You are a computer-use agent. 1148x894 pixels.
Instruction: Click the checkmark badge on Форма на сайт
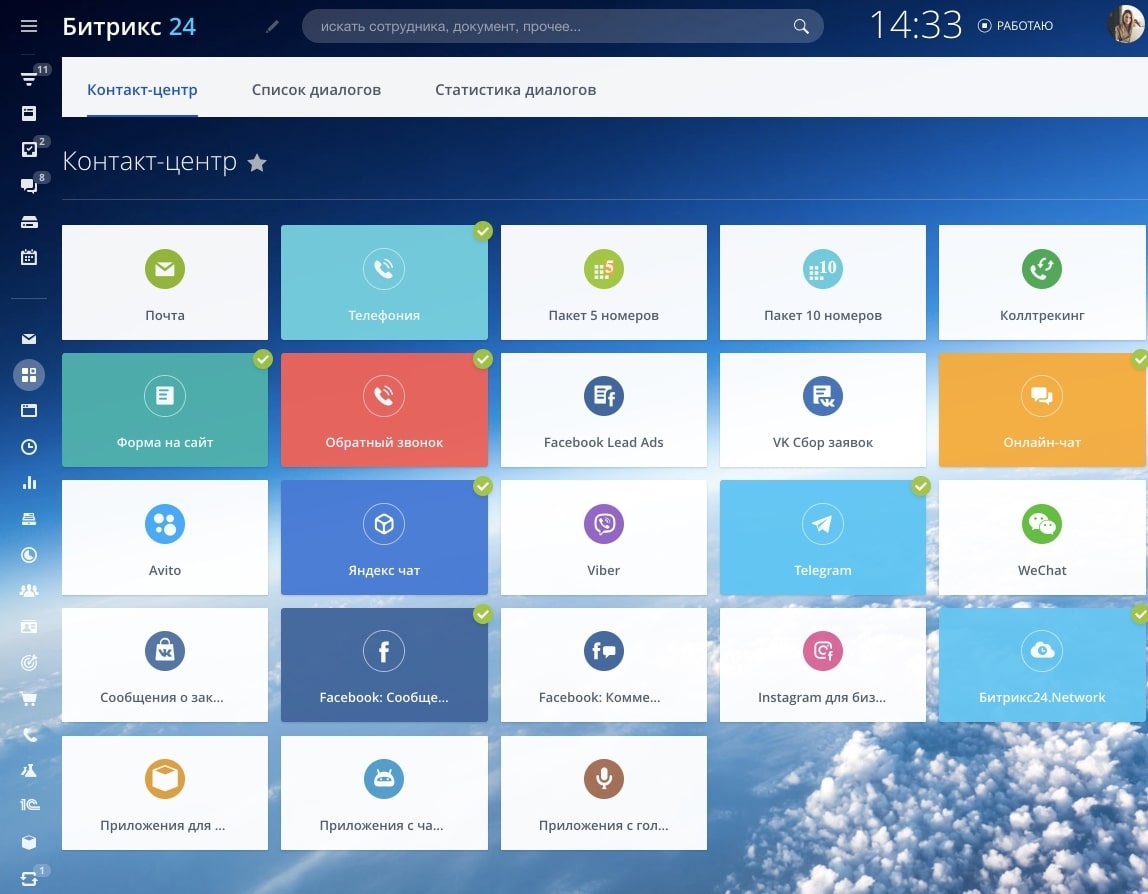coord(263,359)
